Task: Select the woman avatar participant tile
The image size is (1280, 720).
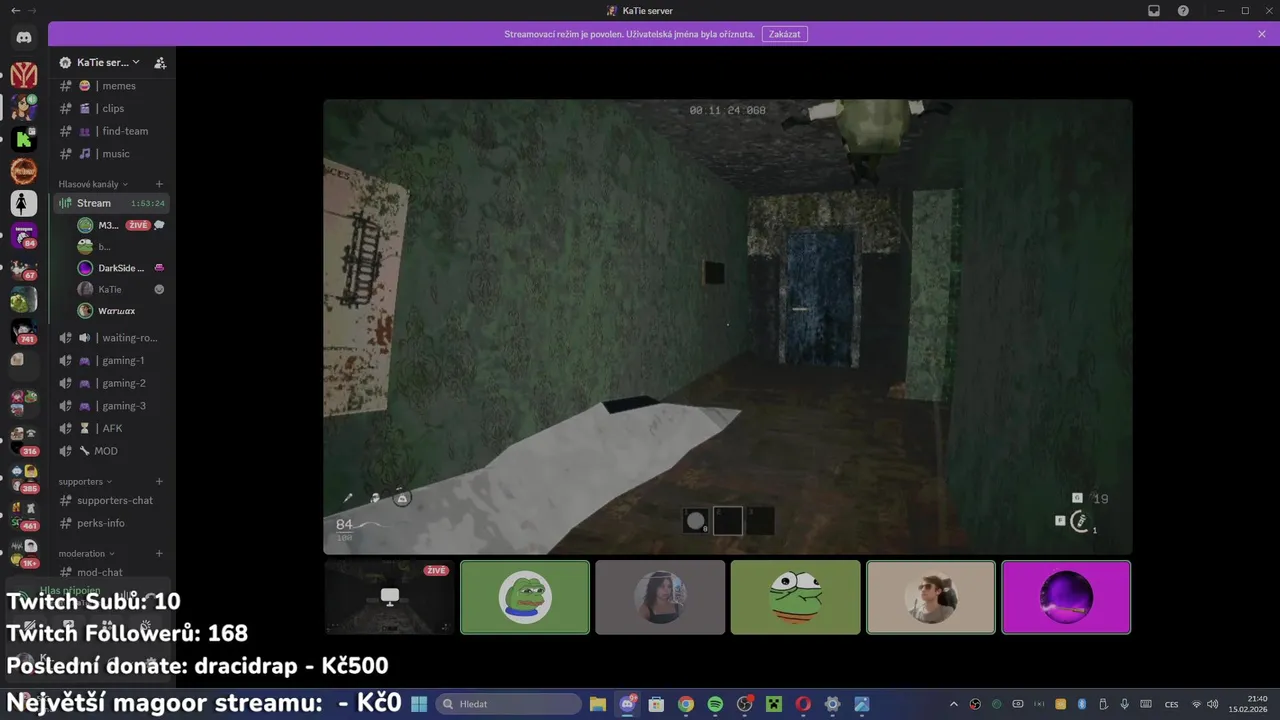Action: coord(660,597)
